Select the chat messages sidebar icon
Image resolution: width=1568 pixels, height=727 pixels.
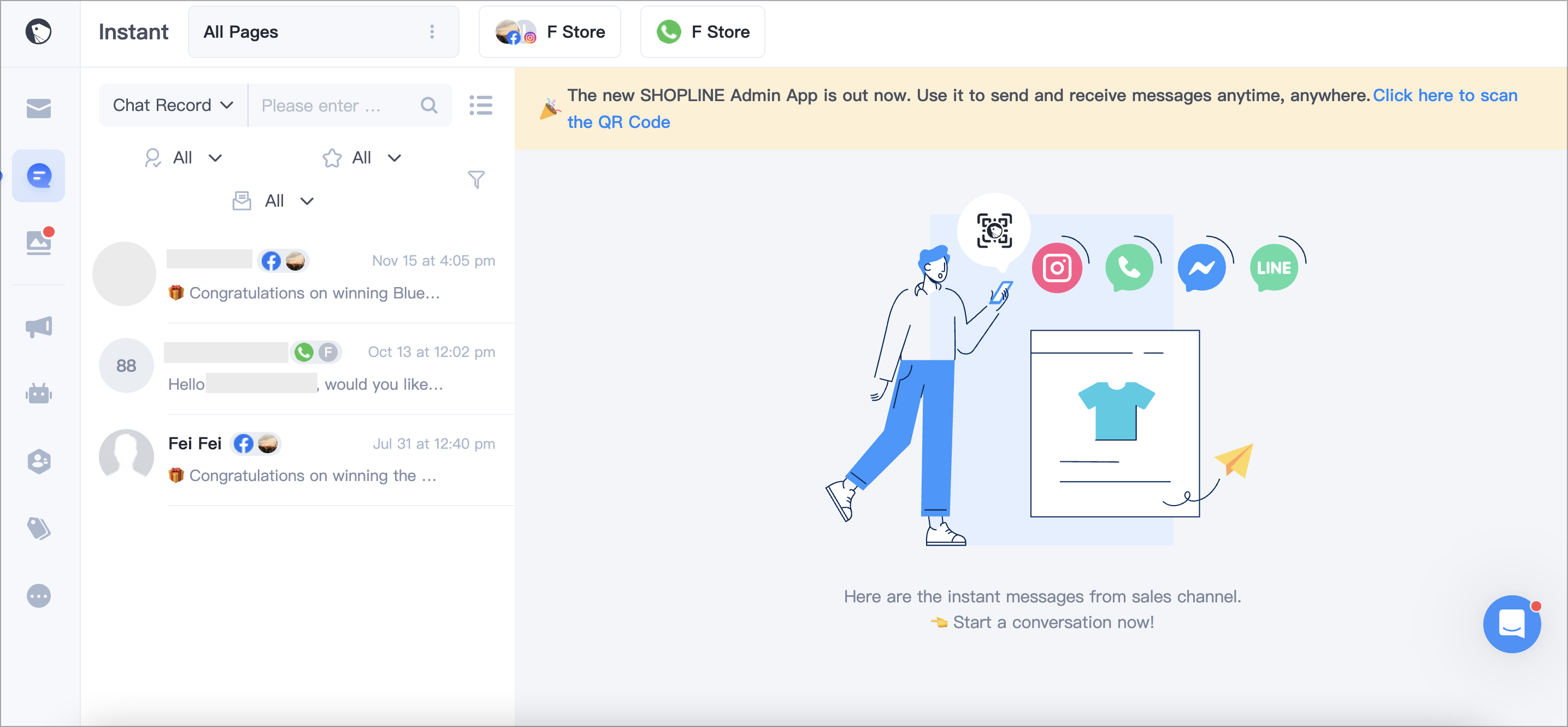tap(38, 176)
